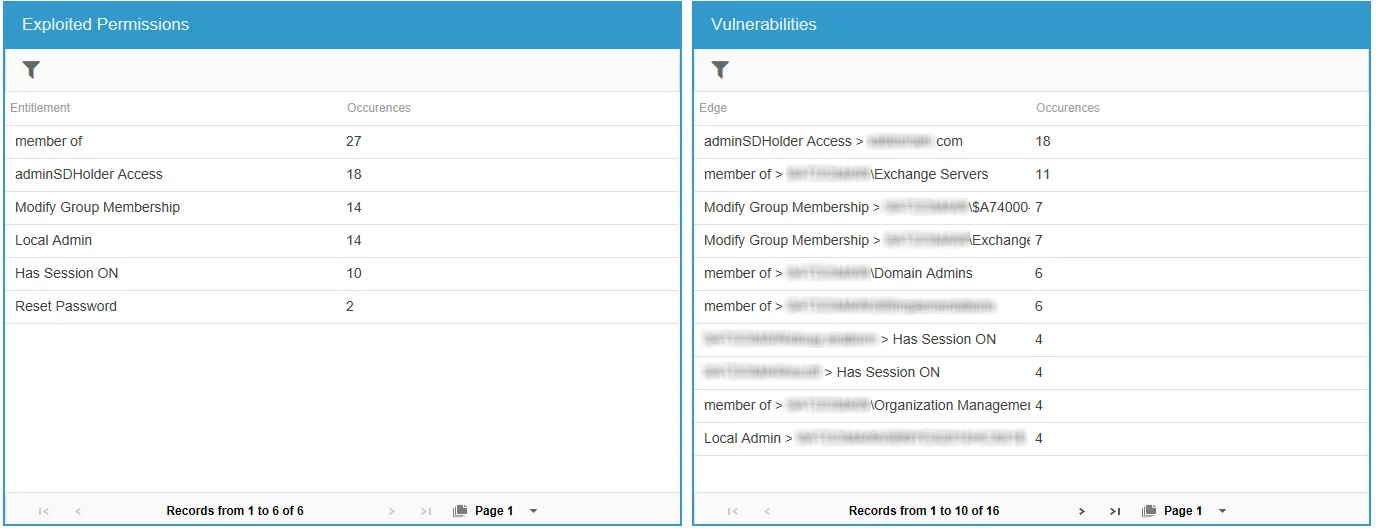The width and height of the screenshot is (1376, 528).
Task: Click the Vulnerabilities panel title
Action: (x=763, y=25)
